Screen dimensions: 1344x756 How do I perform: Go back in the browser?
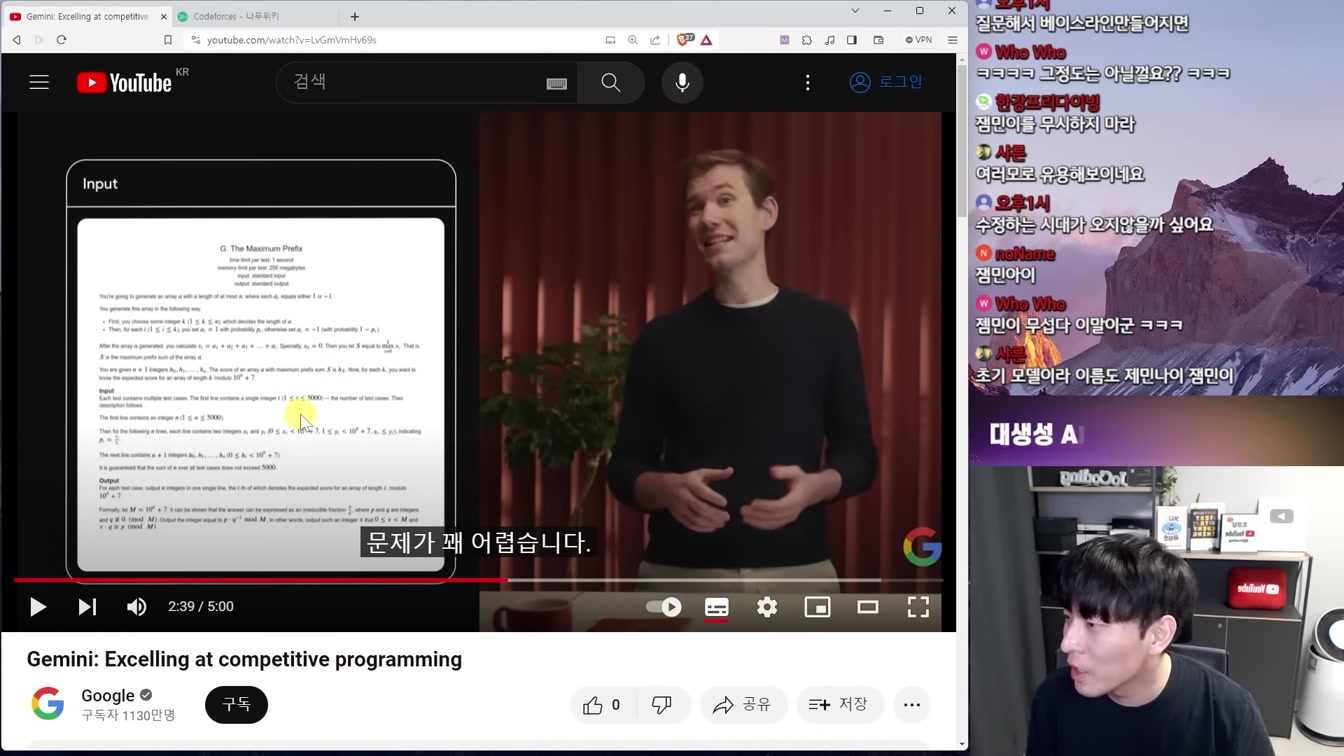16,40
